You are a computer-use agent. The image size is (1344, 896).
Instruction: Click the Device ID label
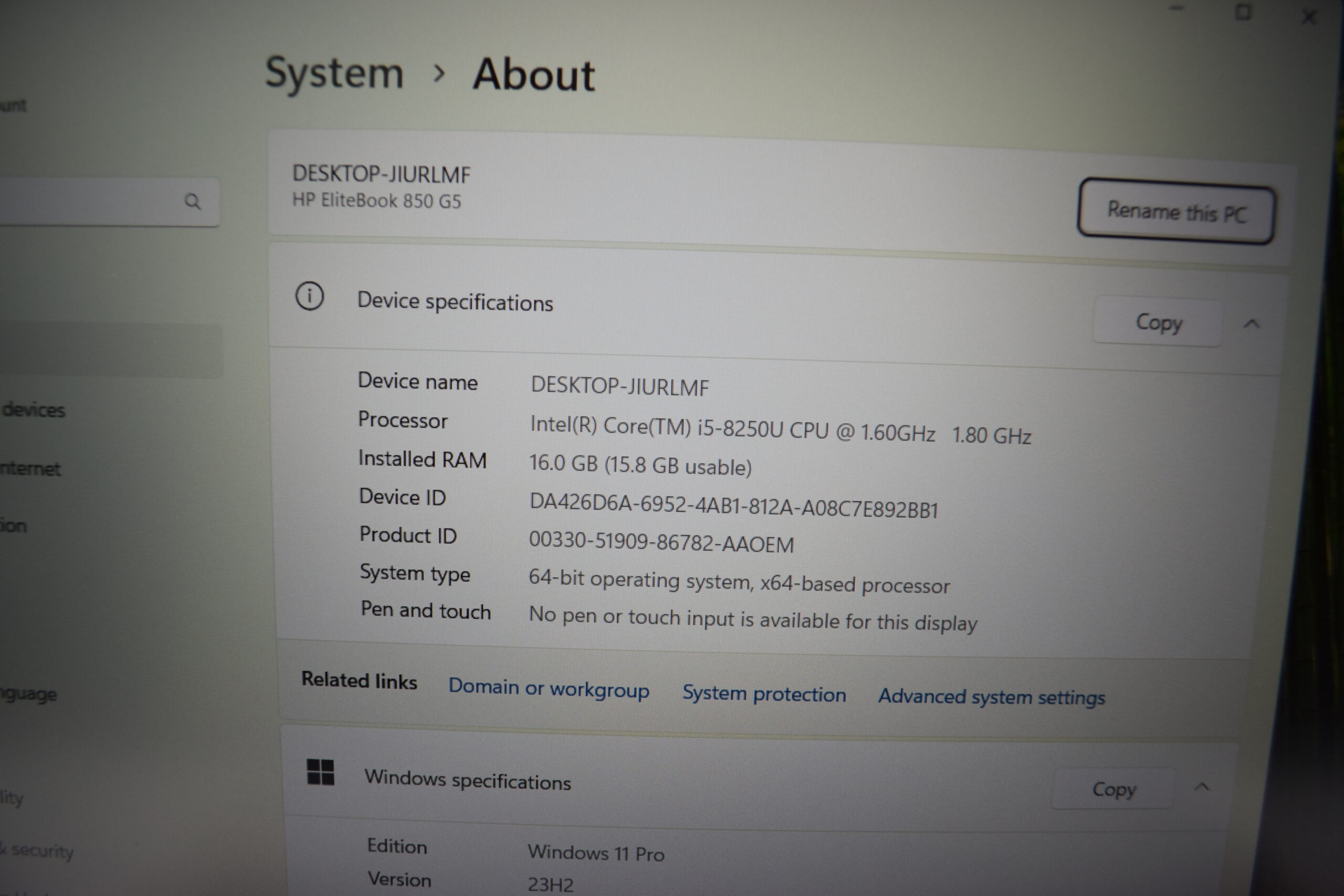[402, 497]
